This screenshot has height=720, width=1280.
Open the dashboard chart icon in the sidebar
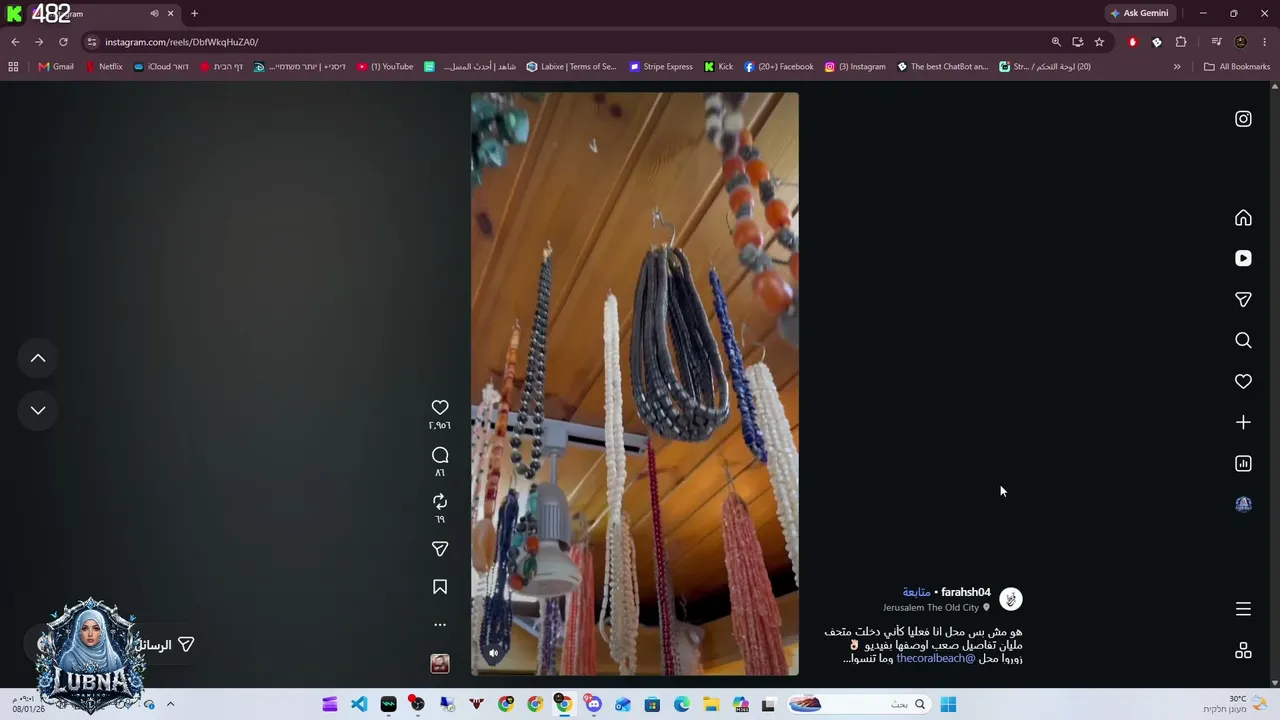[x=1243, y=463]
